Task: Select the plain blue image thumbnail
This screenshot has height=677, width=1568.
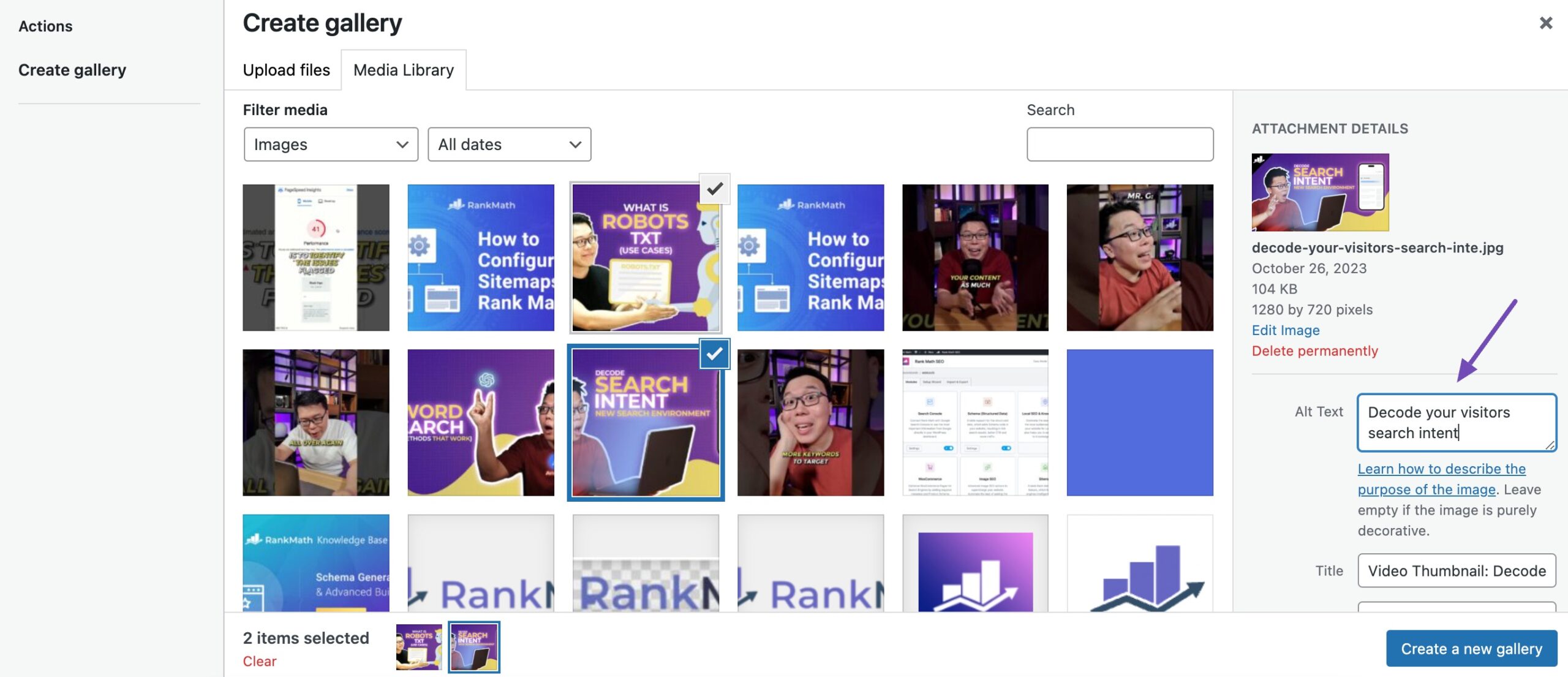Action: (1140, 422)
